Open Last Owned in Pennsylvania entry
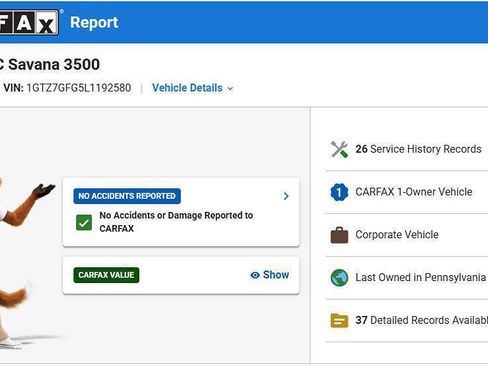This screenshot has width=488, height=366. [x=421, y=277]
